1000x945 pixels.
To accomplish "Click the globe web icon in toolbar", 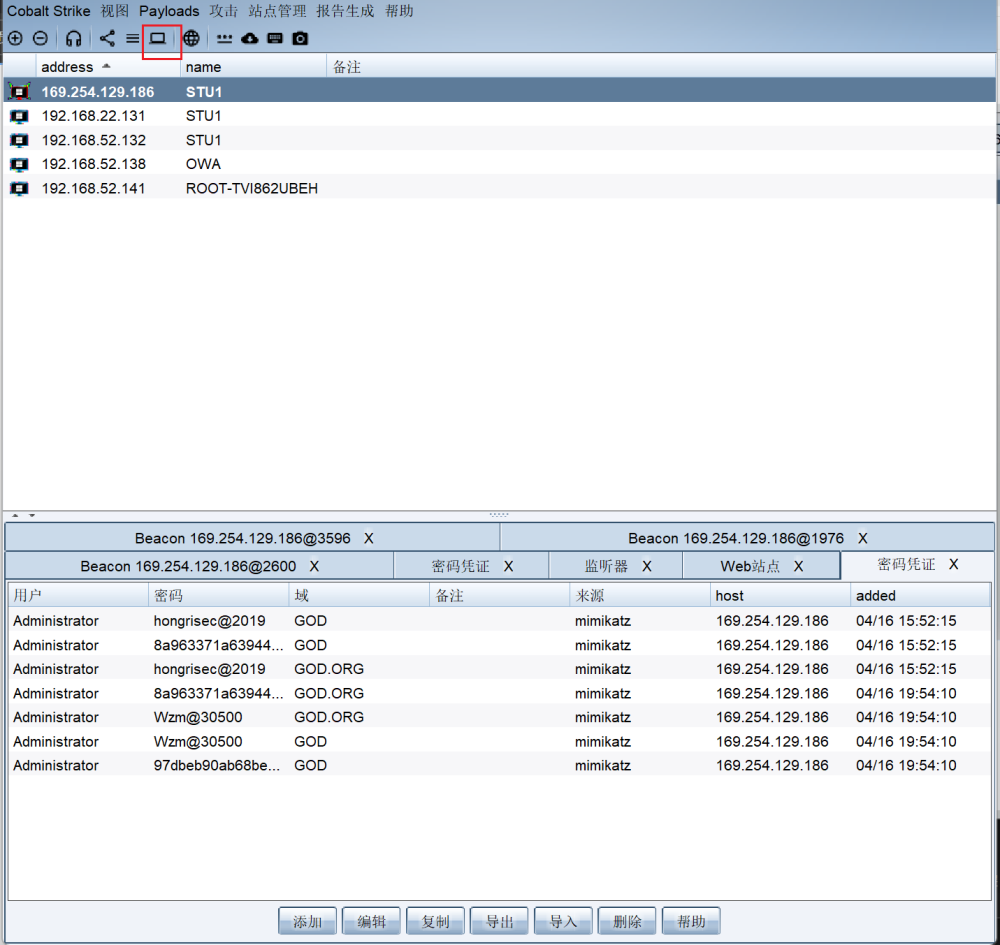I will (191, 39).
